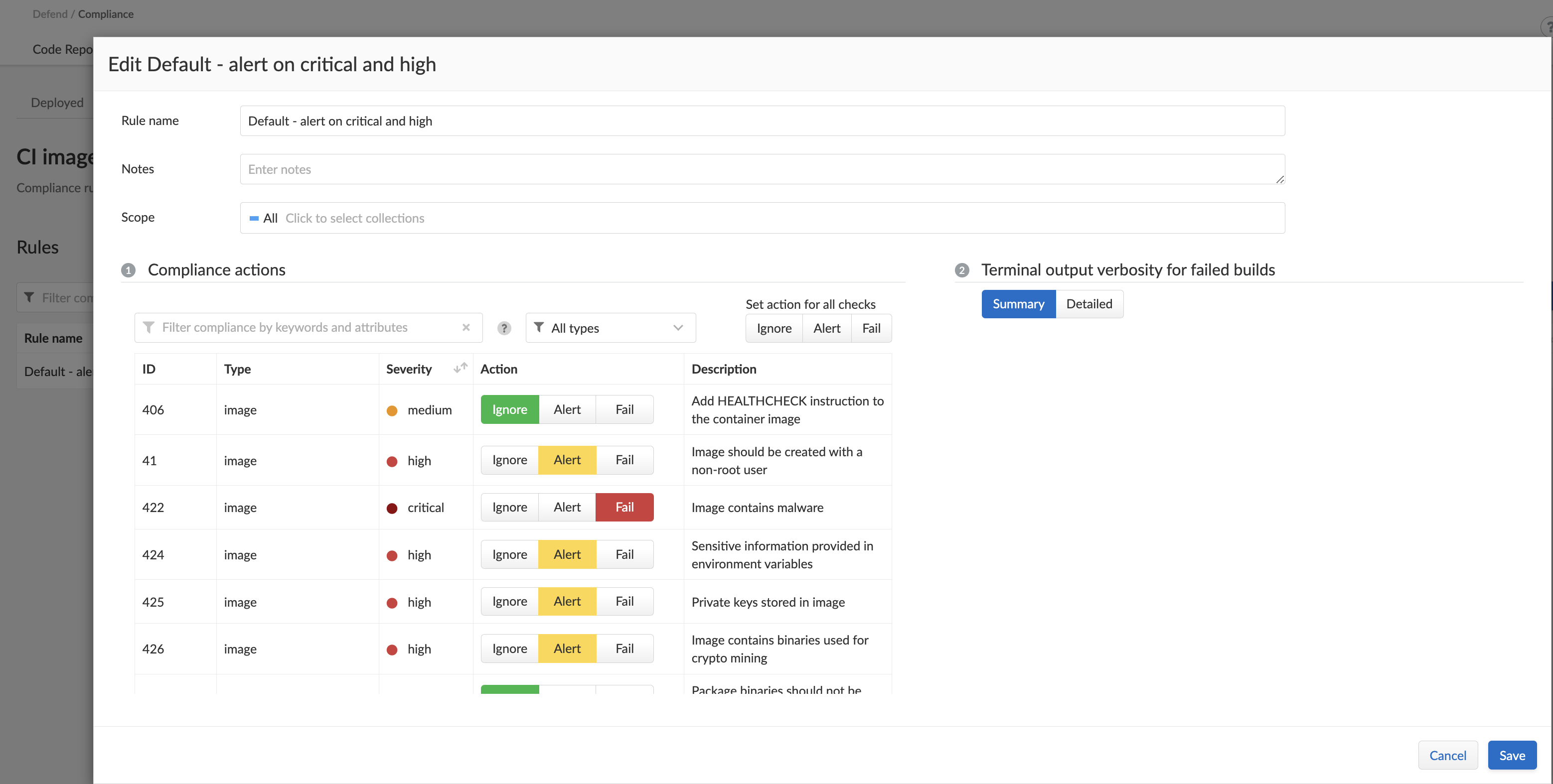Click the Compliance actions heading

coord(216,269)
